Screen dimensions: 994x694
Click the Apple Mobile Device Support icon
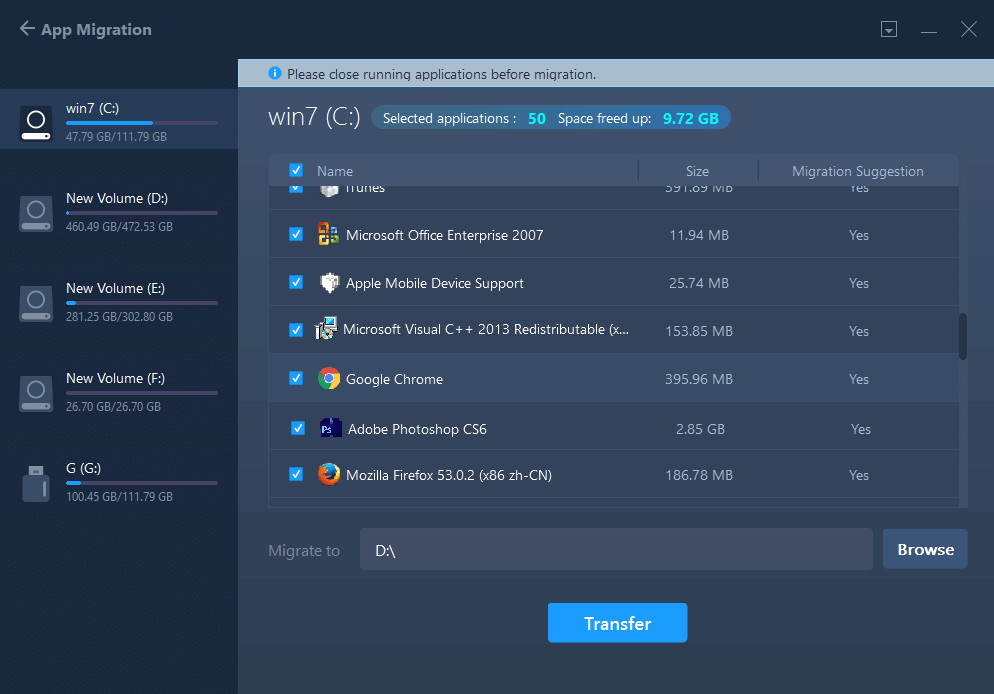click(x=328, y=283)
